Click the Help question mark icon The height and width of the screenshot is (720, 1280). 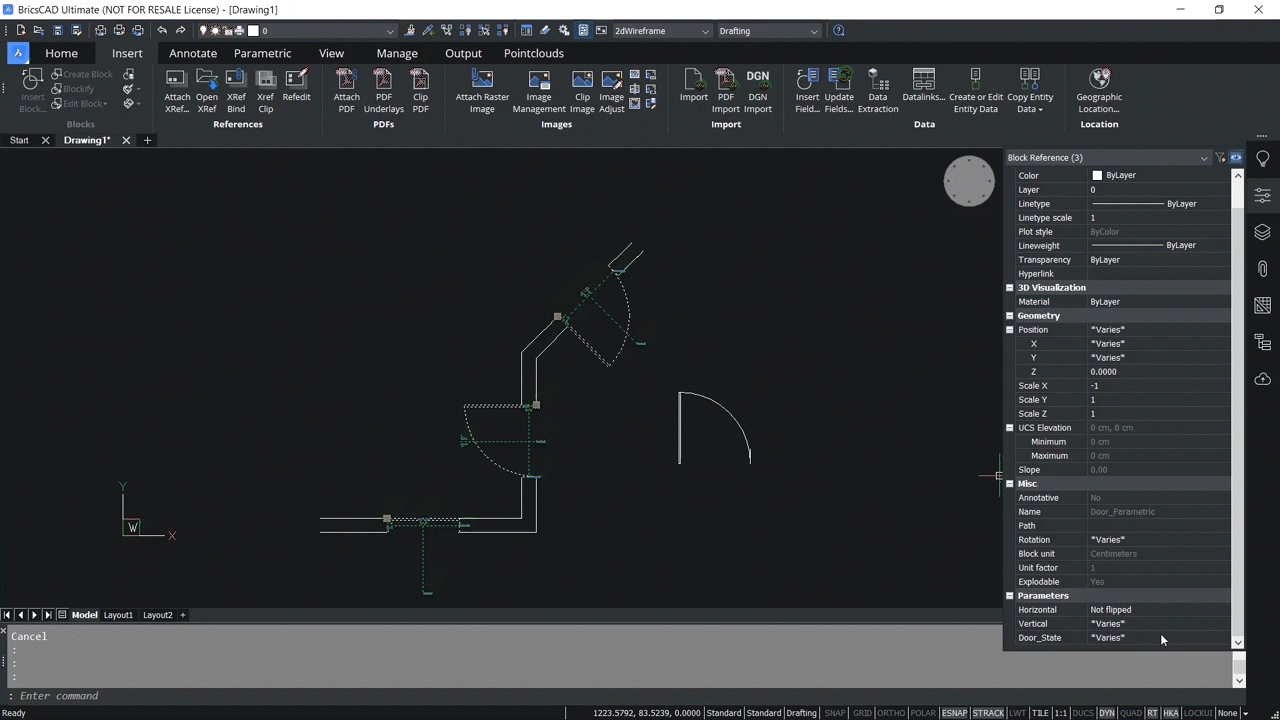tap(838, 31)
